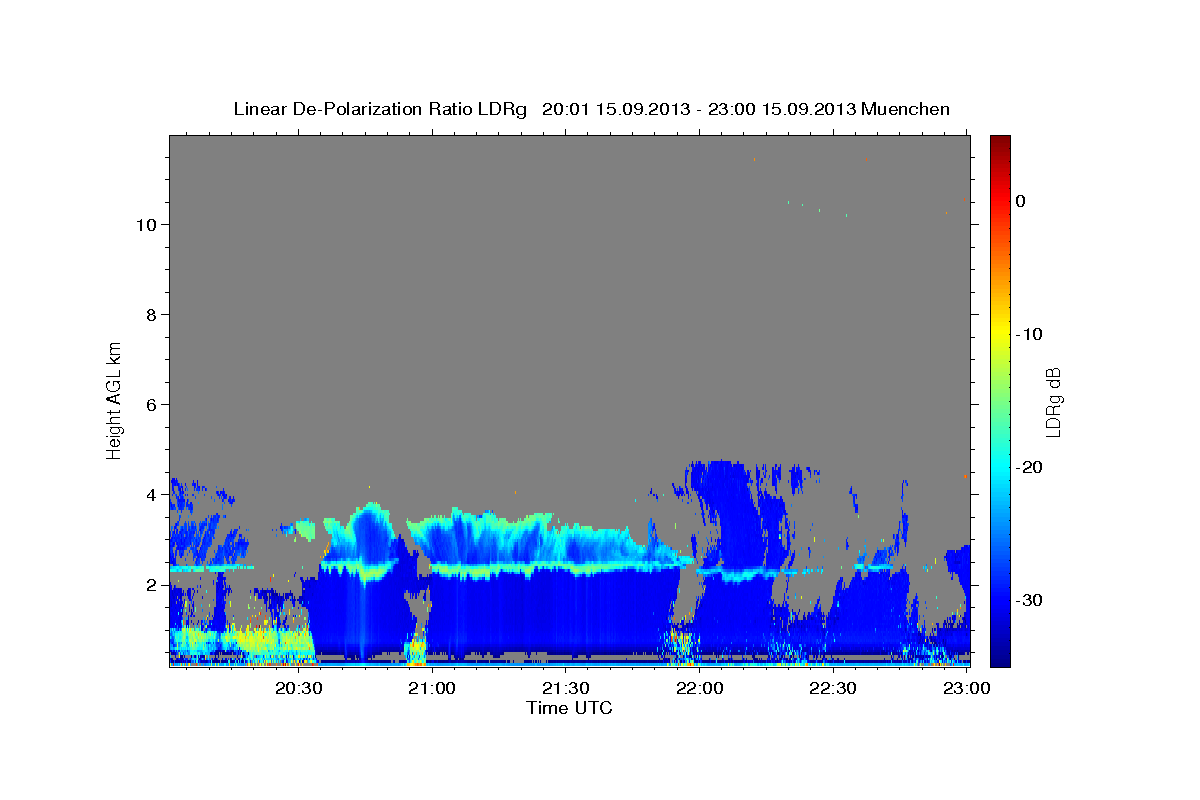
Task: Click the height tick label 8
Action: click(x=150, y=315)
